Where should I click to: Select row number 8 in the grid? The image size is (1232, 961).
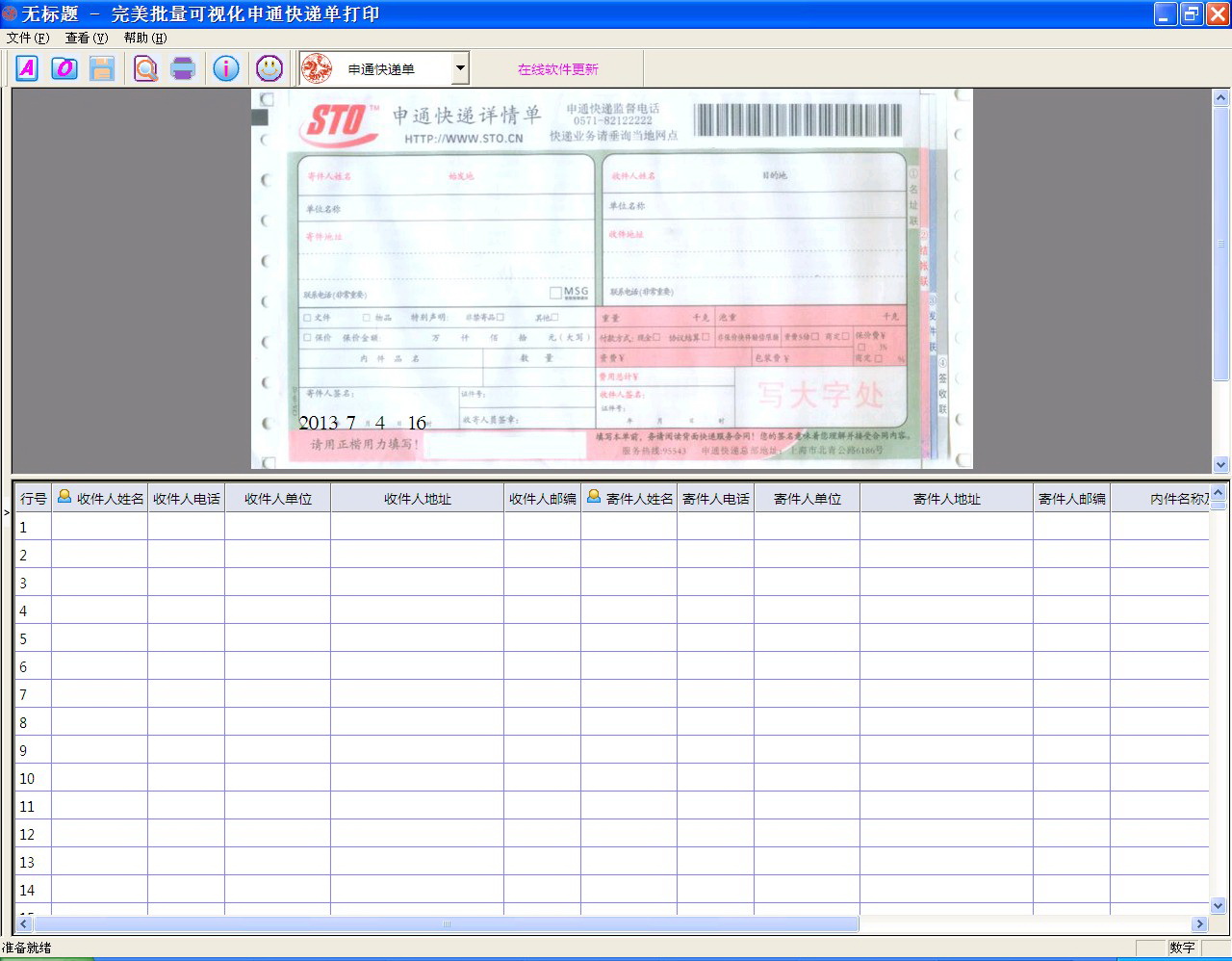pos(34,722)
